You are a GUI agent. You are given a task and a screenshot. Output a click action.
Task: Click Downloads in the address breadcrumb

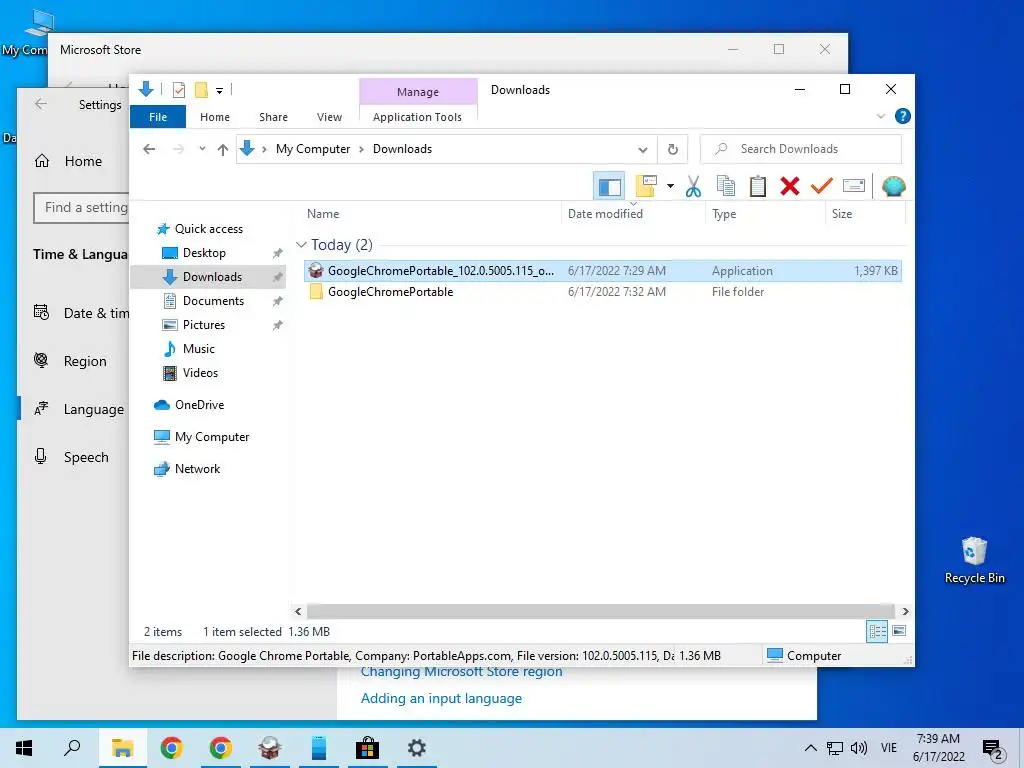(x=402, y=149)
